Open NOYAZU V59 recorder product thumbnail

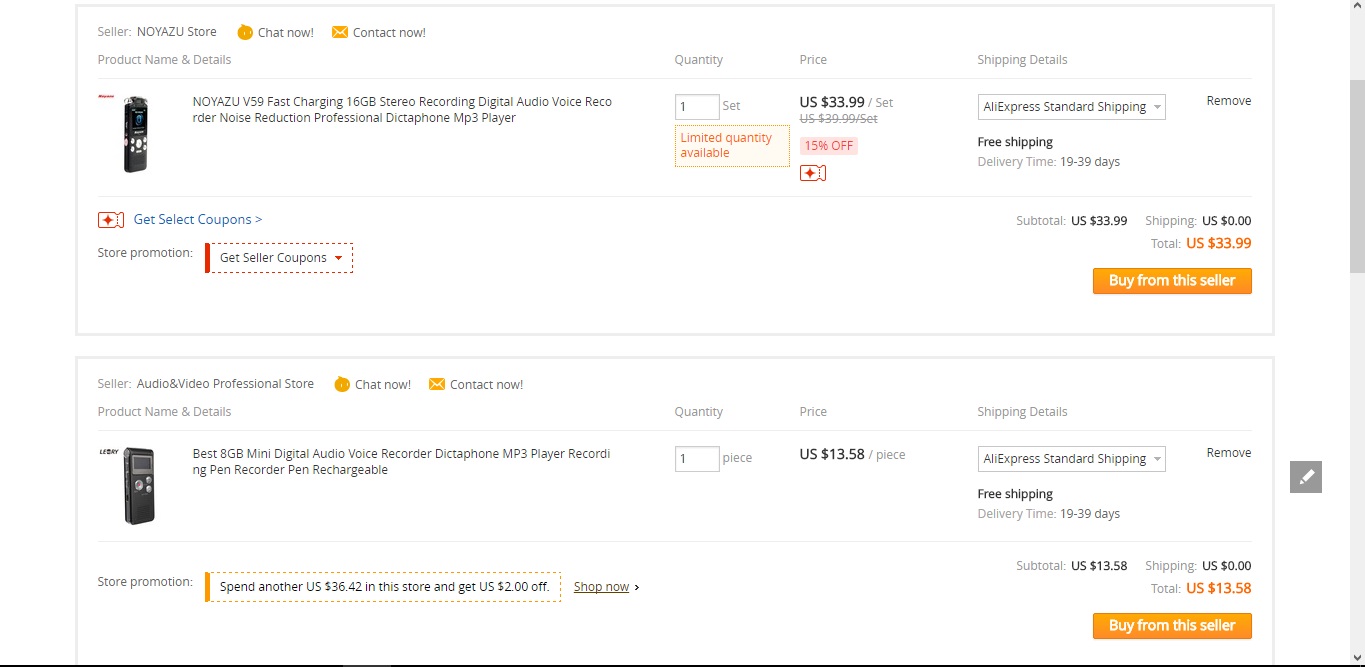click(x=135, y=134)
